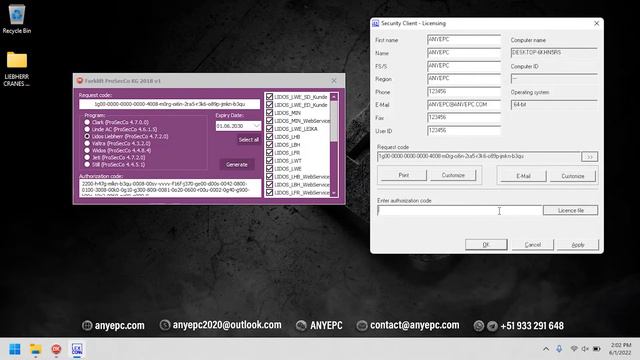Uncheck the LIDOS_LWE checkbox
The width and height of the screenshot is (640, 360).
click(269, 169)
